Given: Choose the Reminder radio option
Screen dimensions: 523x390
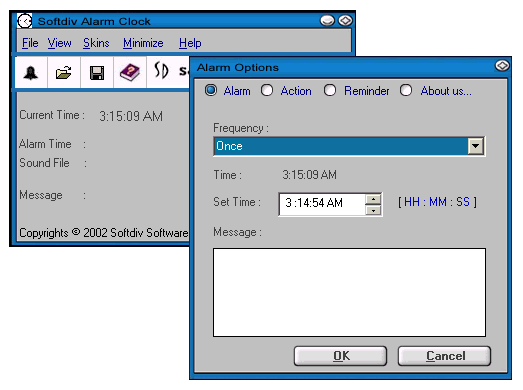Looking at the screenshot, I should click(330, 90).
